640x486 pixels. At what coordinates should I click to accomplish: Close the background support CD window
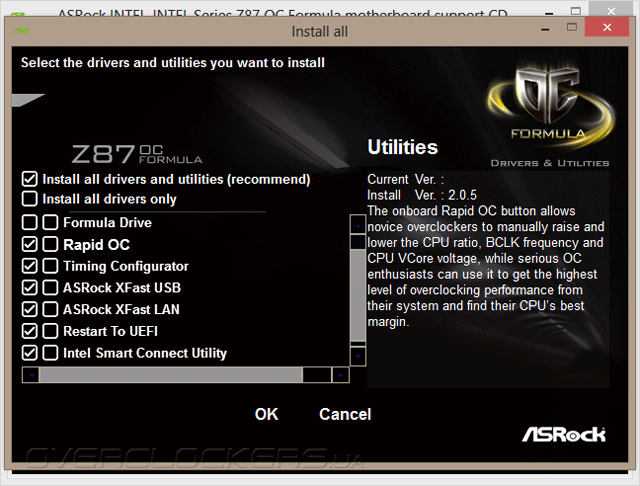point(611,11)
